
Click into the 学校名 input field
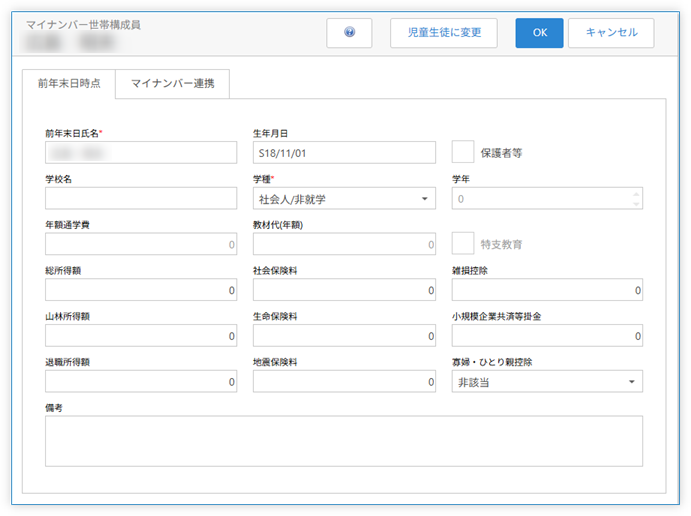141,198
